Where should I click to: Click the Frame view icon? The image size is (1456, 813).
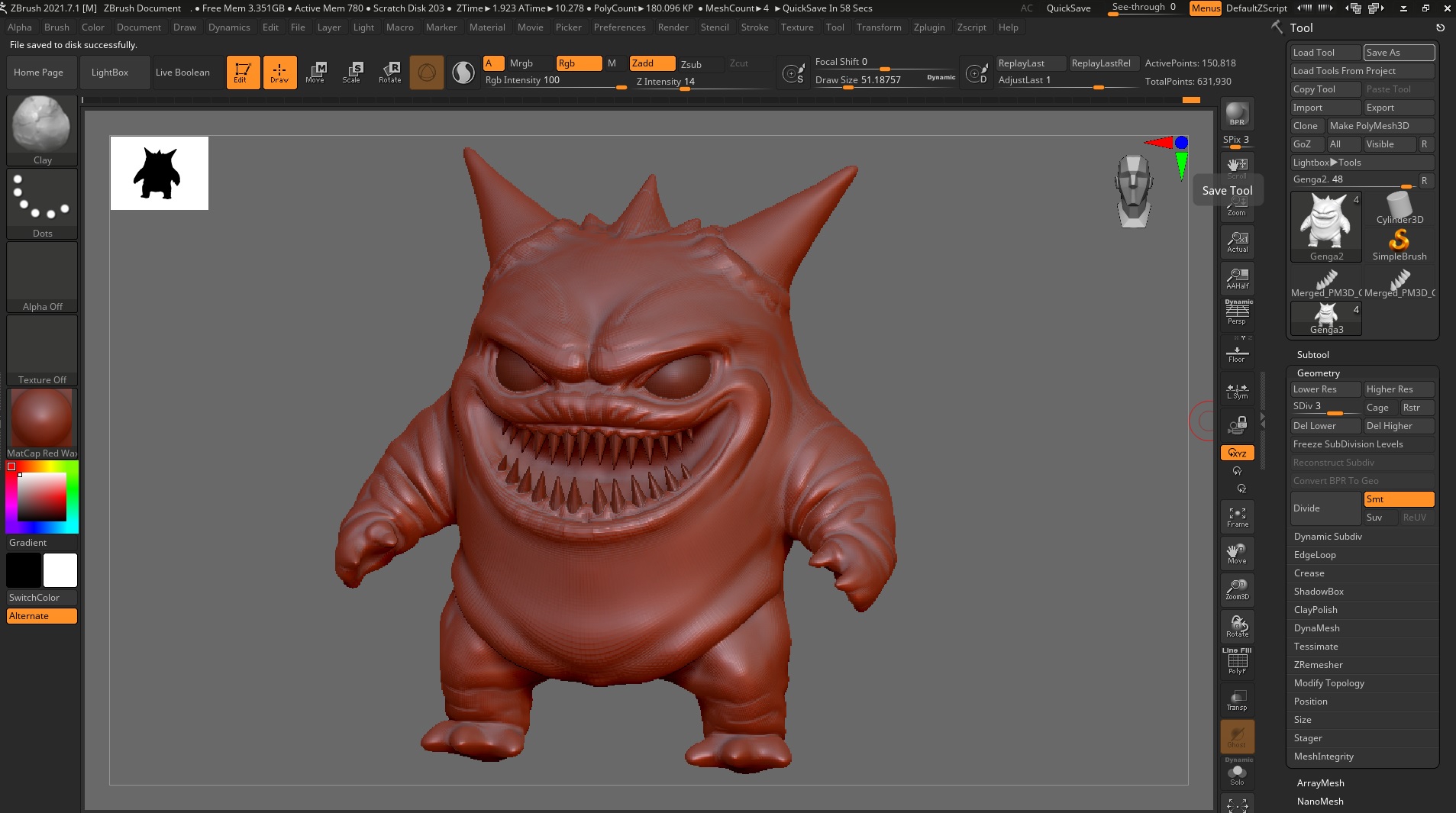pos(1237,517)
